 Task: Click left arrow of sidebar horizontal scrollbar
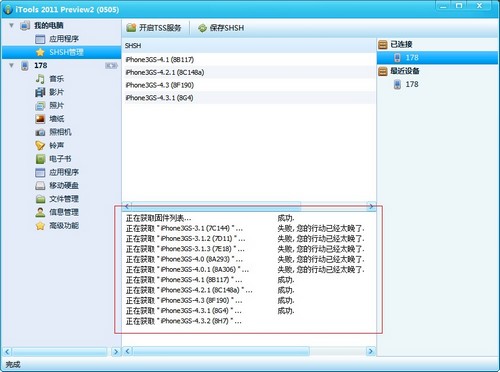coord(7,351)
